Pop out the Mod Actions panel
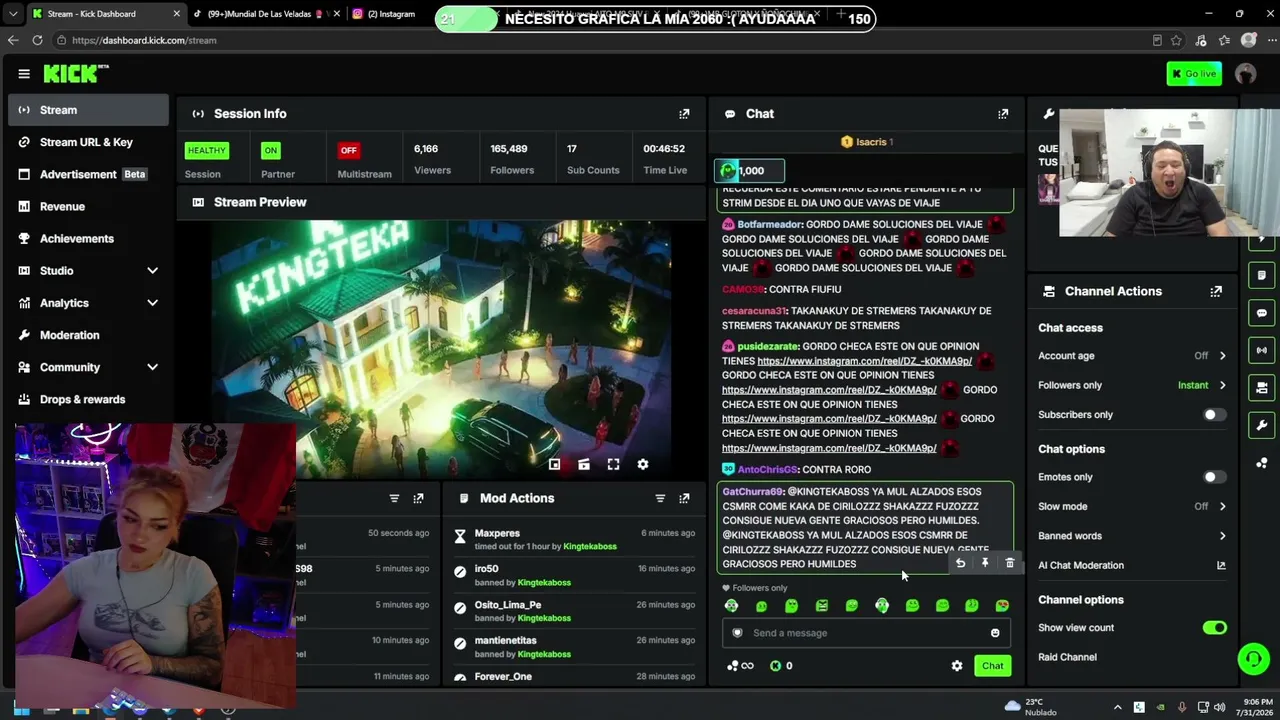This screenshot has height=720, width=1280. pos(684,498)
